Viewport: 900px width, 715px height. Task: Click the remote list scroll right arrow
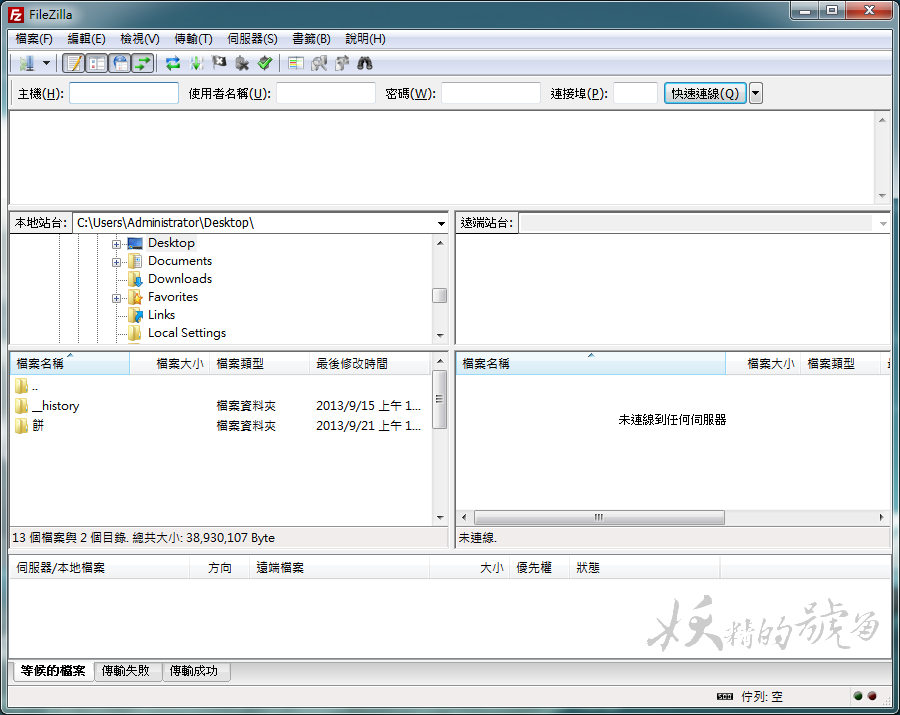point(882,517)
